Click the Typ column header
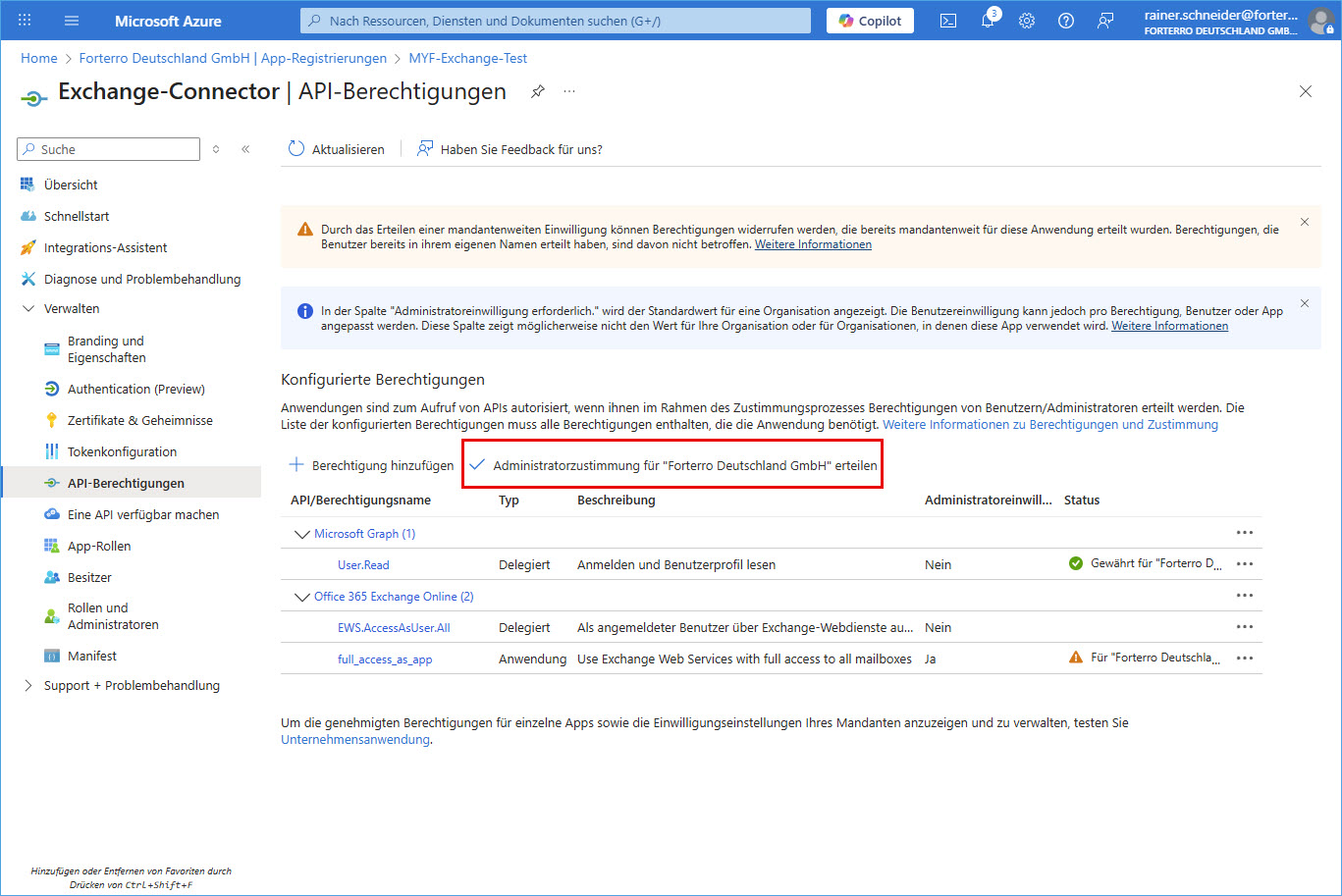This screenshot has height=896, width=1342. [509, 500]
